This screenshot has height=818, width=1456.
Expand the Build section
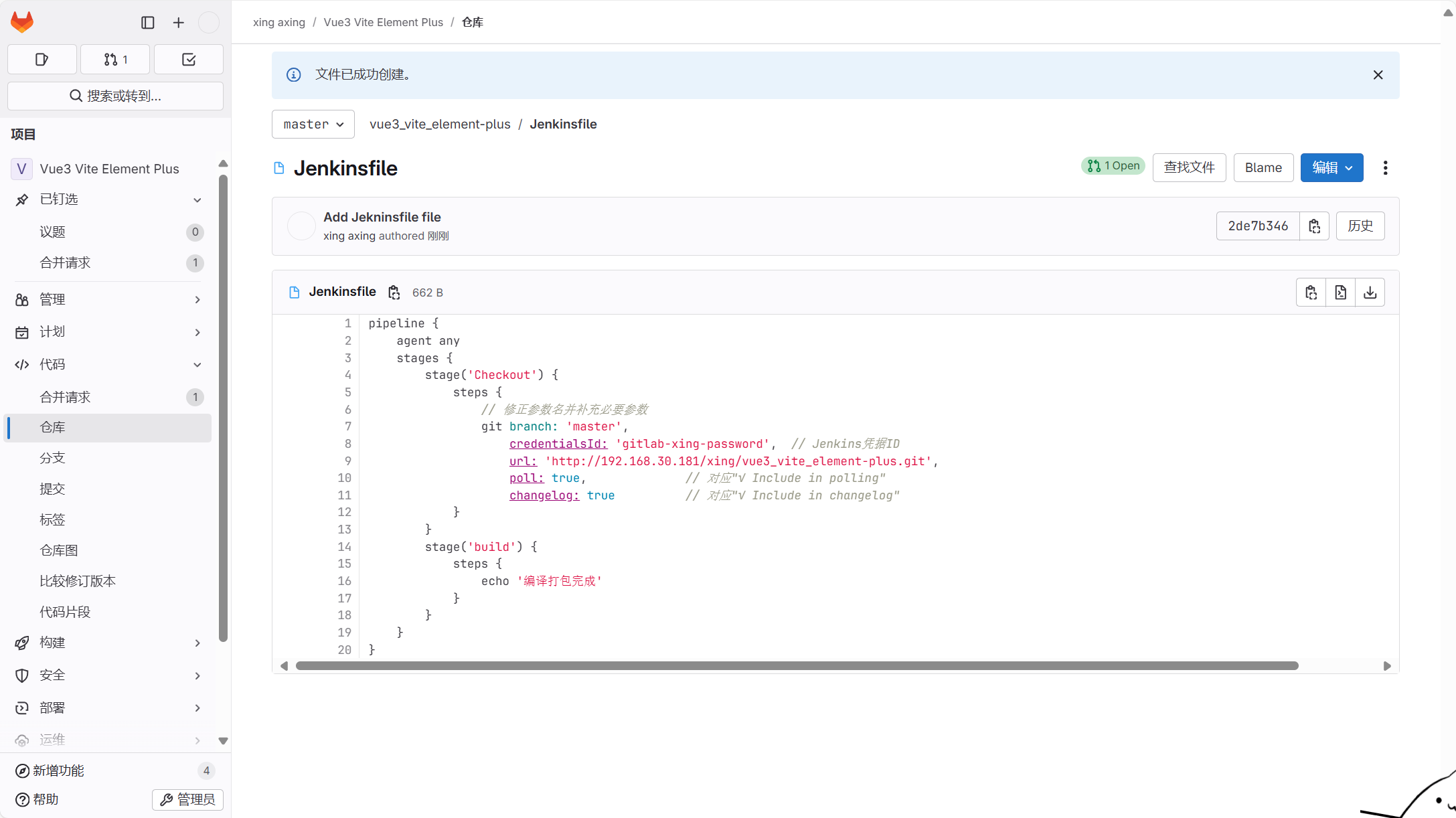tap(108, 643)
